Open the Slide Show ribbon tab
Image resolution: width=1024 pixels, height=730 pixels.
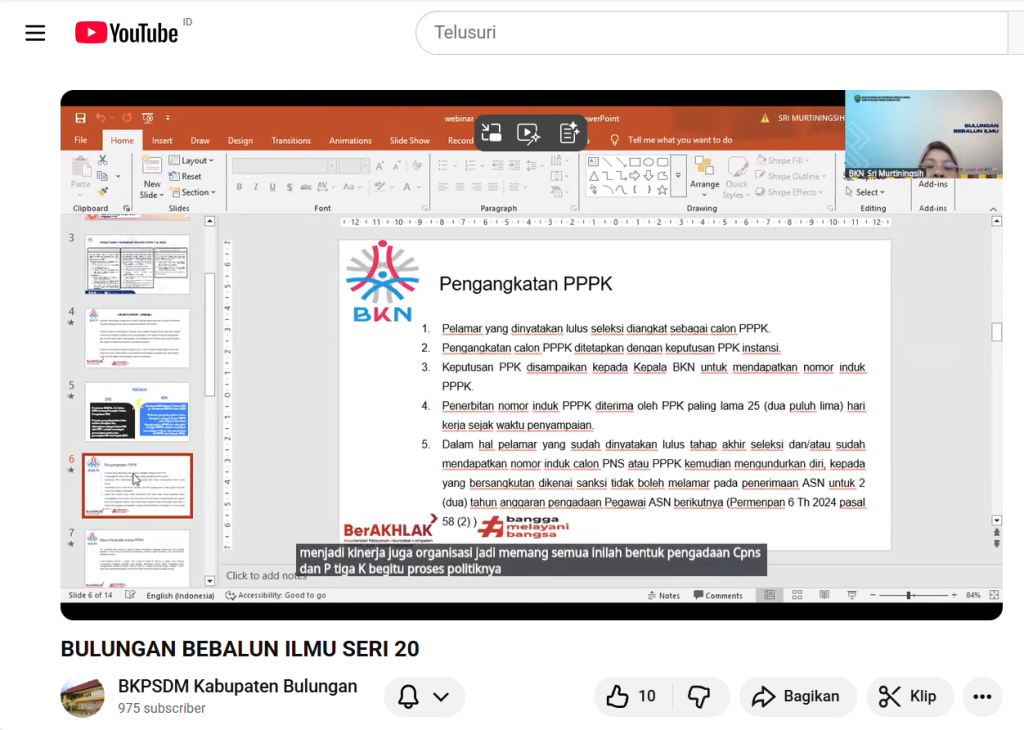(x=409, y=141)
